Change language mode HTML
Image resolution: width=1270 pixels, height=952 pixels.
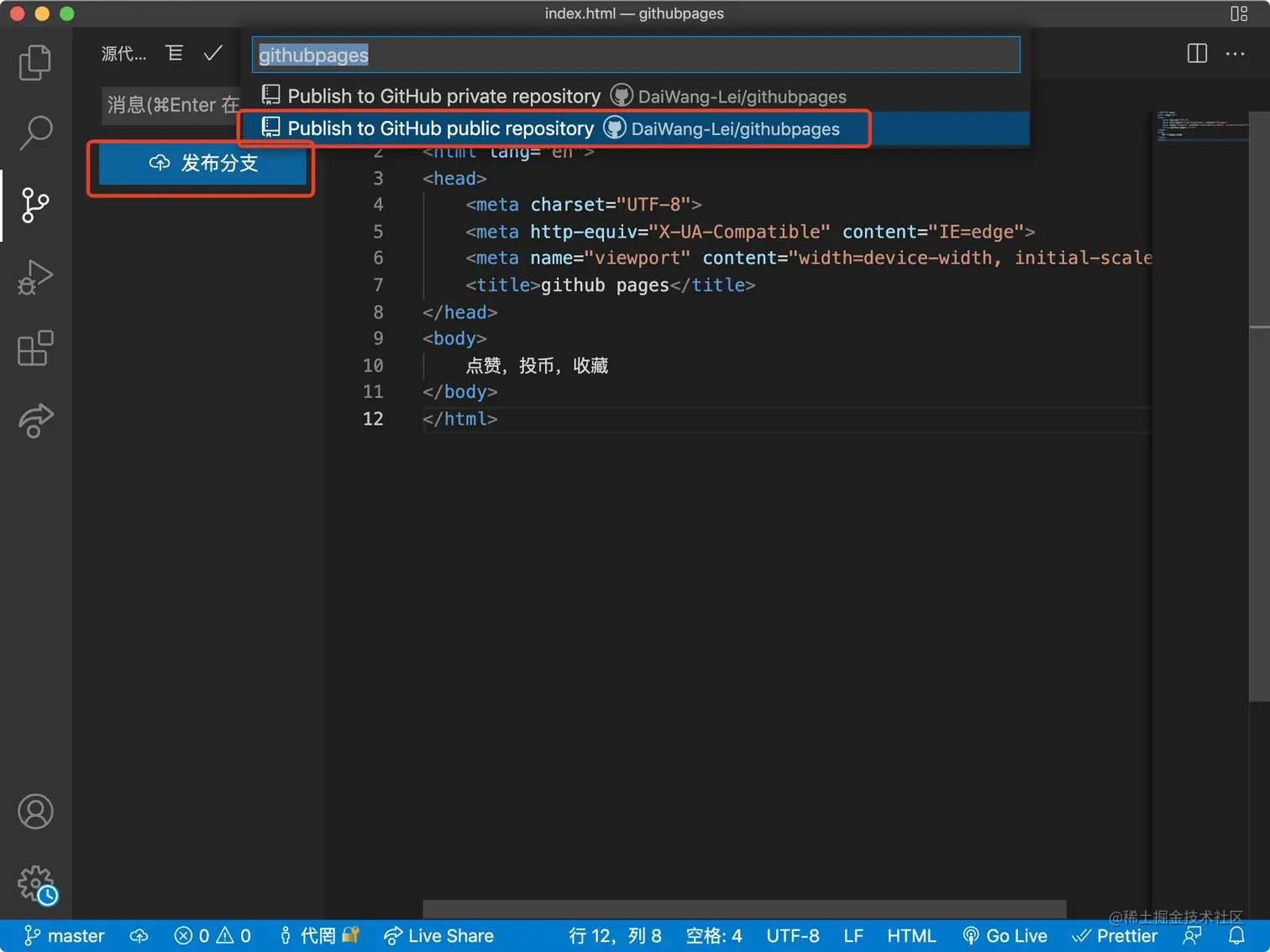coord(911,936)
